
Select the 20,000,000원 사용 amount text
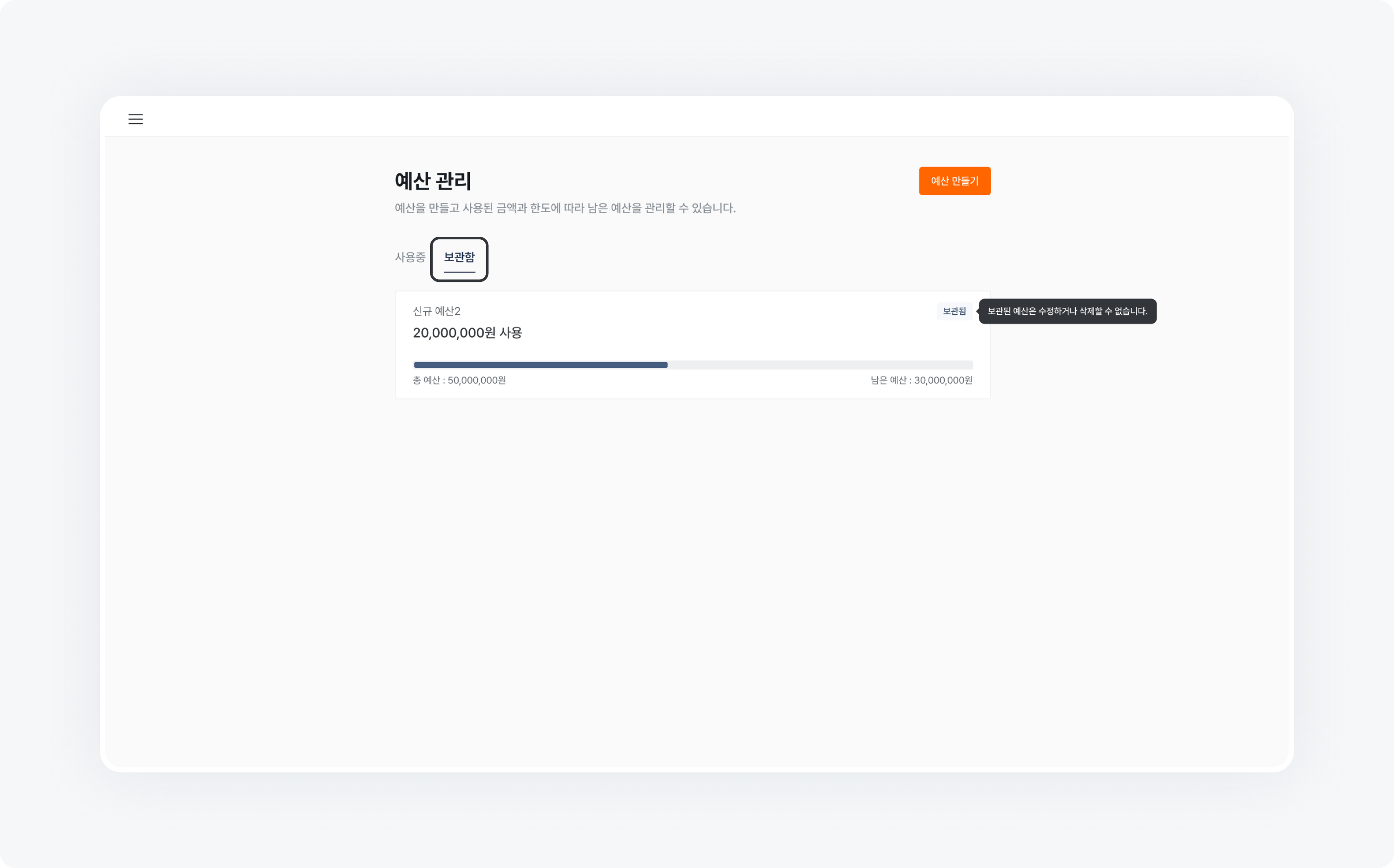tap(467, 333)
